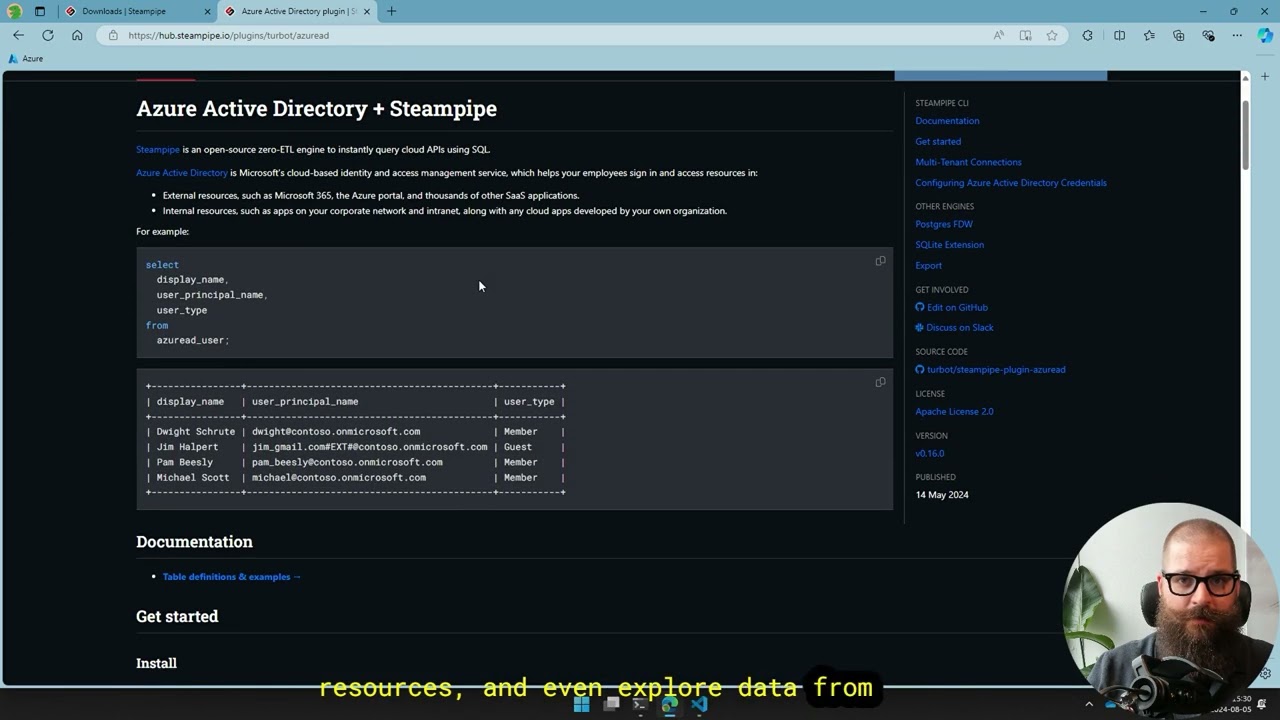Screen dimensions: 1280x720
Task: Open the terminal app in taskbar
Action: 640,704
